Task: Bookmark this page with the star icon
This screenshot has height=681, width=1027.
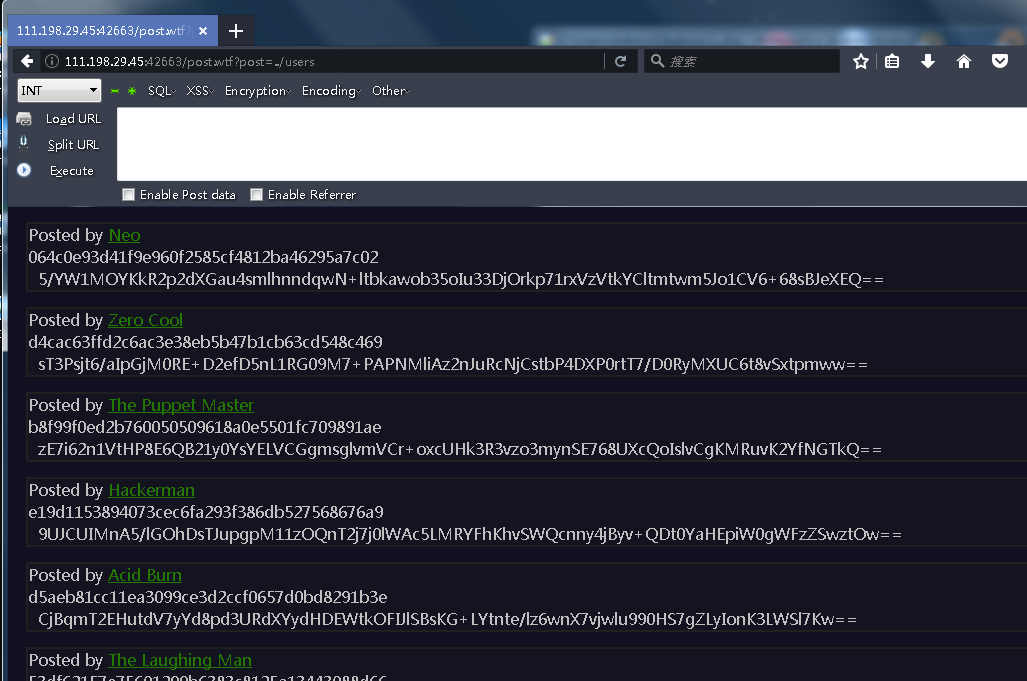Action: tap(861, 62)
